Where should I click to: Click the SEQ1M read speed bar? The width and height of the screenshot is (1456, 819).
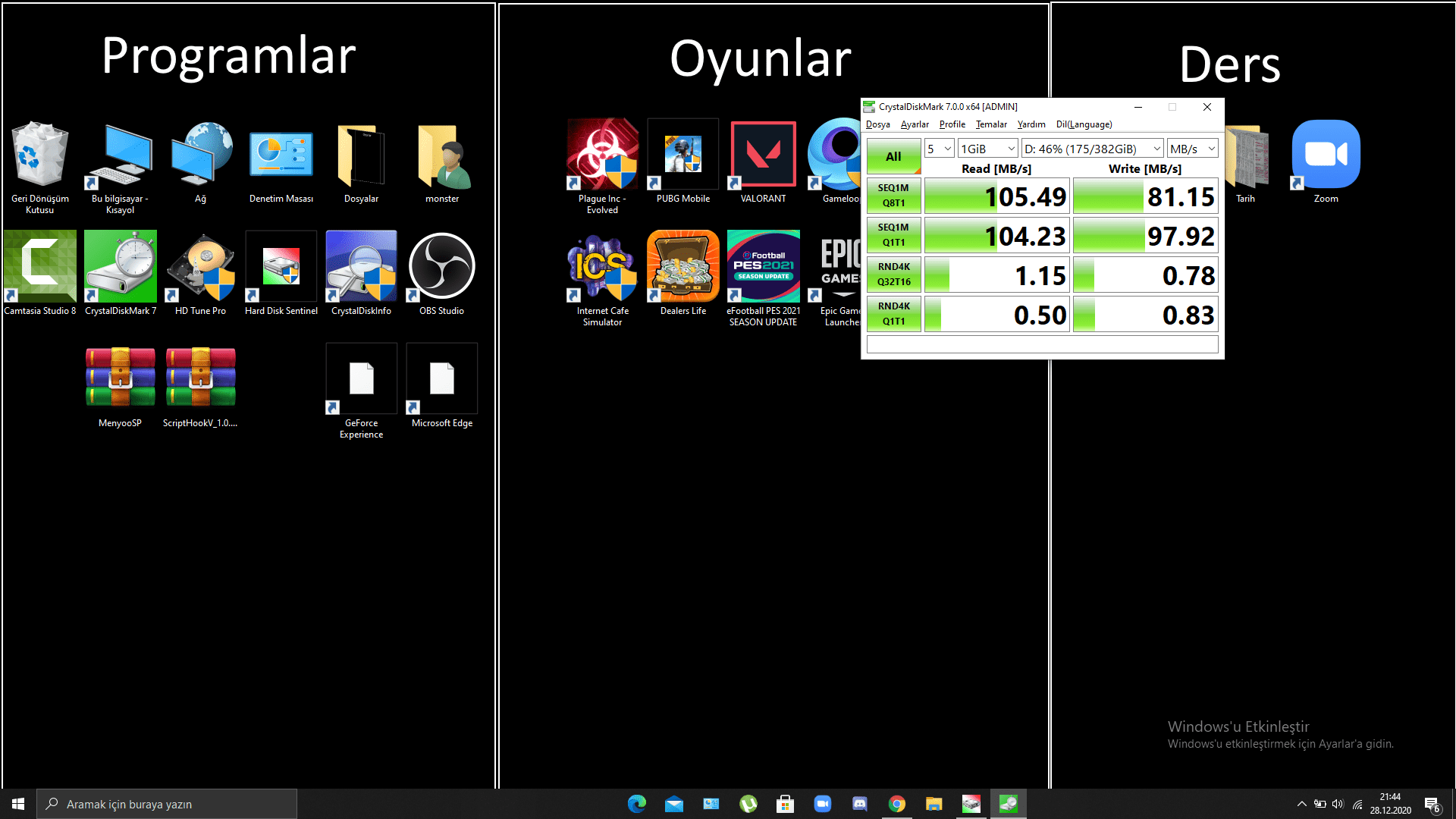pyautogui.click(x=996, y=195)
